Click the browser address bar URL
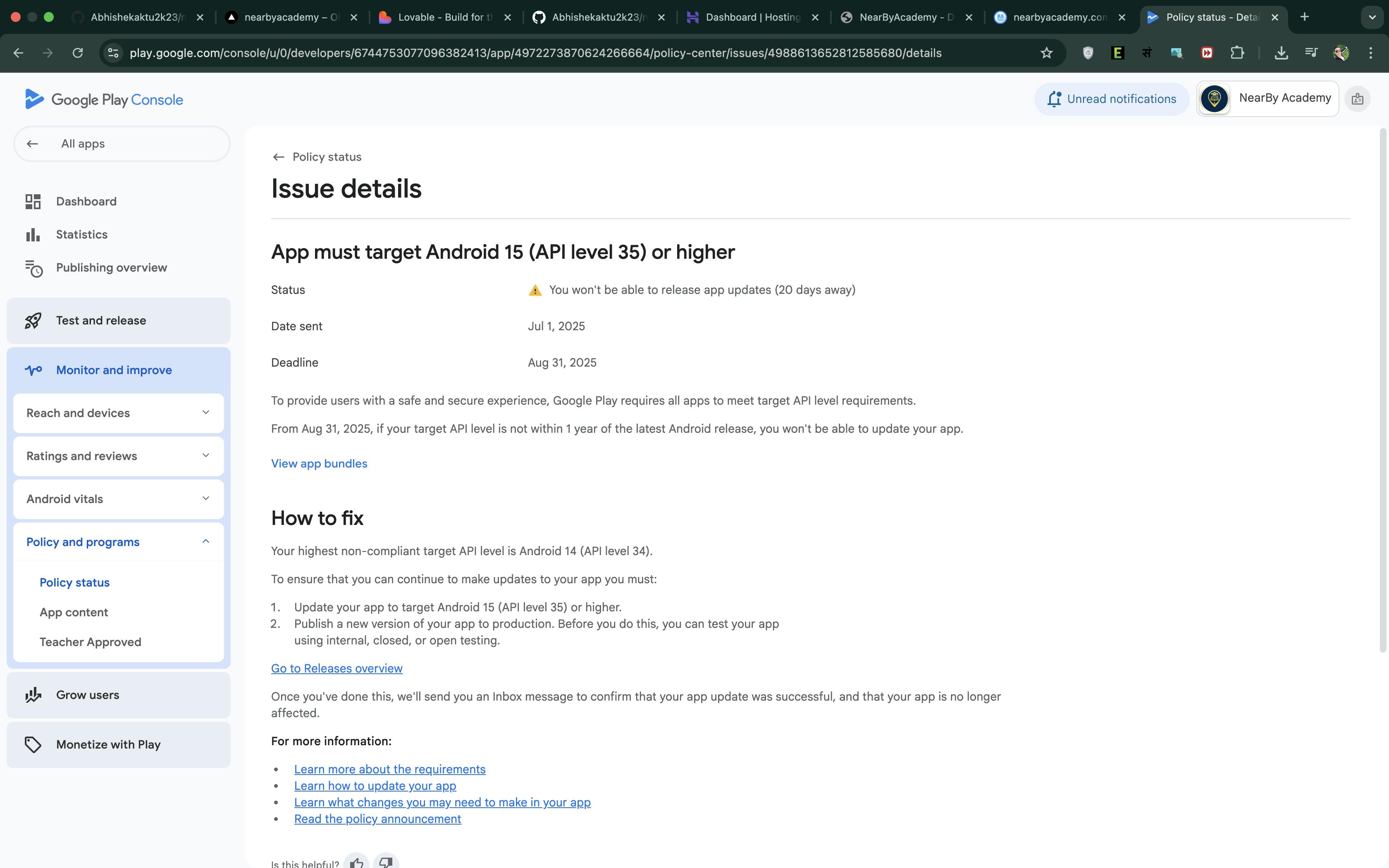The image size is (1389, 868). tap(535, 53)
